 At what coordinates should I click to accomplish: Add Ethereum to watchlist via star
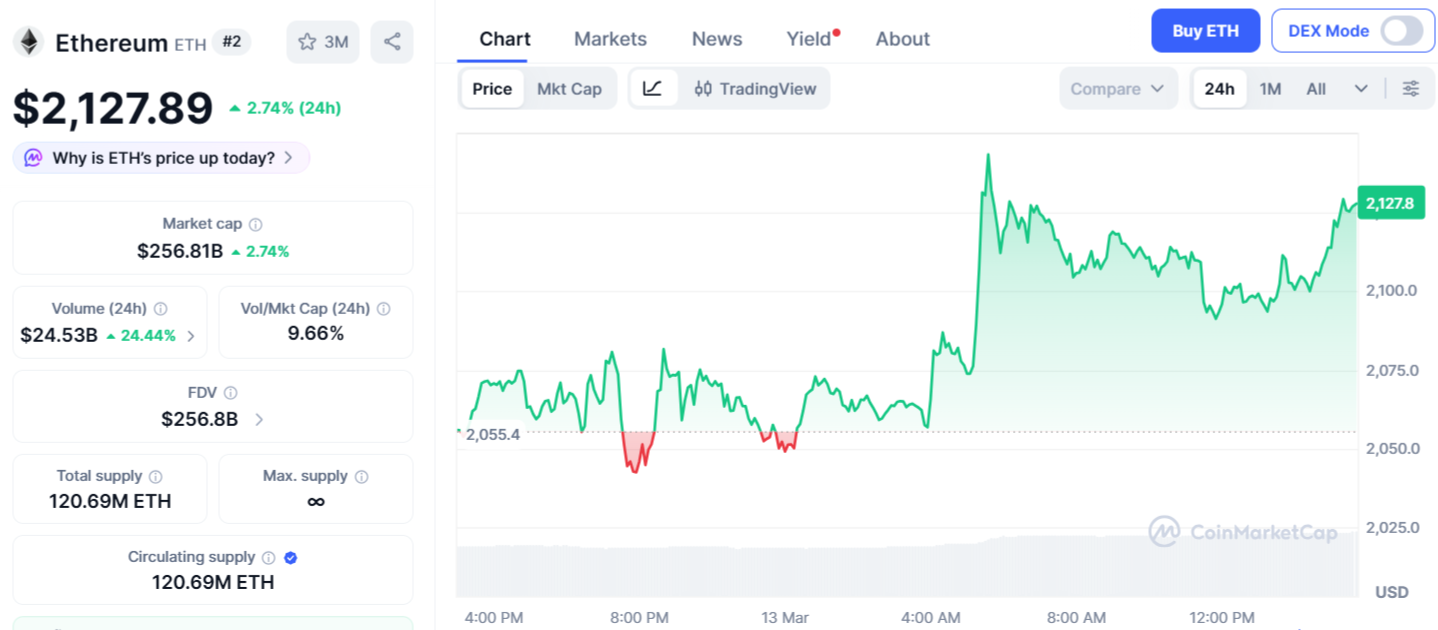coord(305,41)
